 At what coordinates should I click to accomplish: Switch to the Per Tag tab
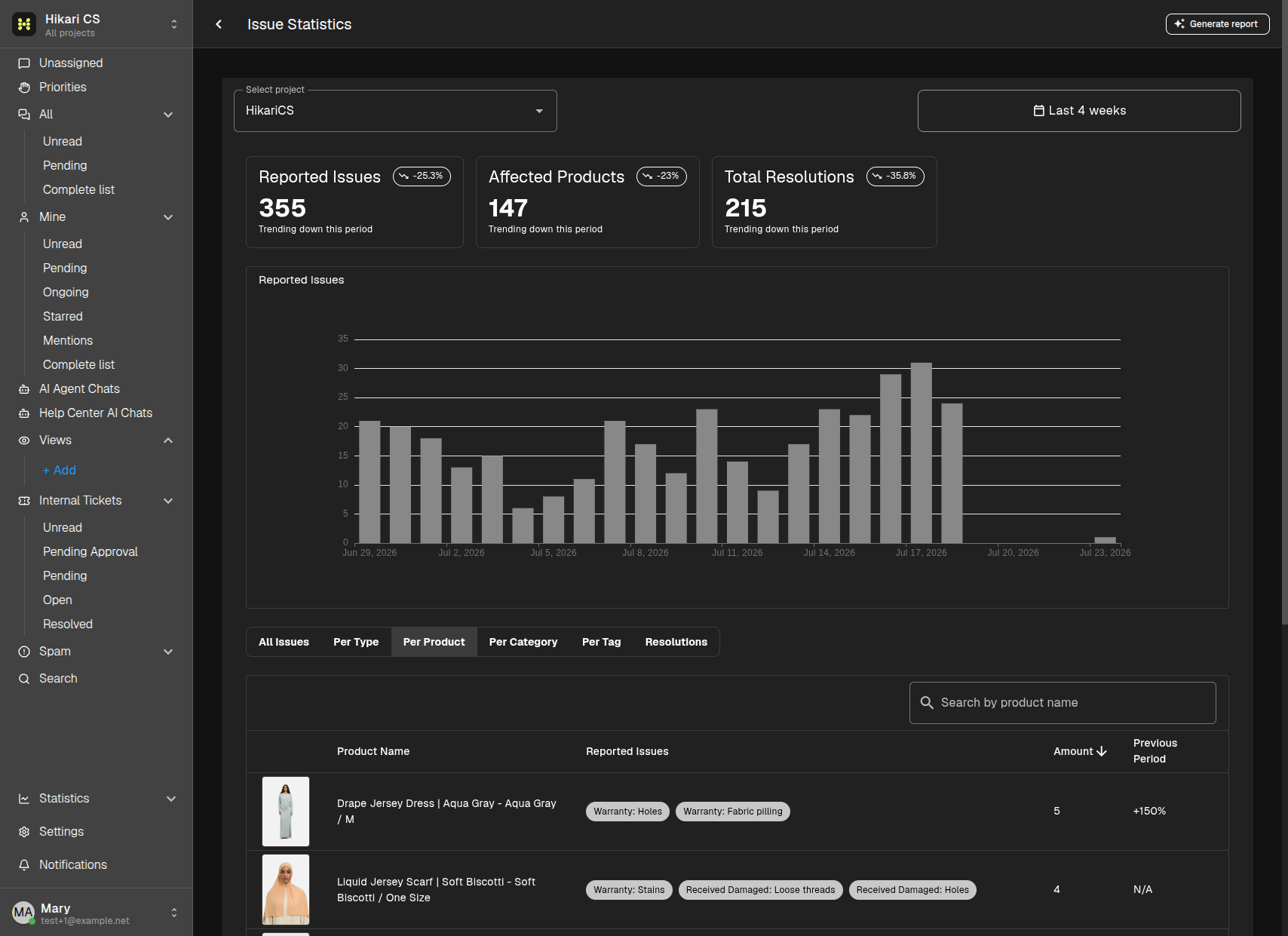601,642
